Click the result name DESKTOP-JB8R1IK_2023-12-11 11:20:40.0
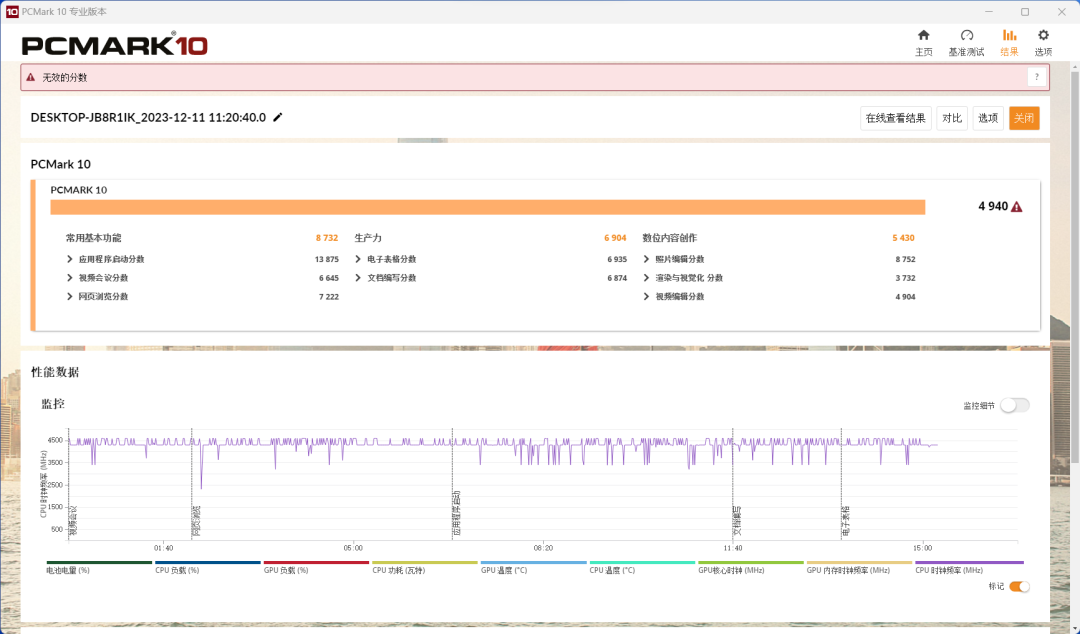Viewport: 1080px width, 634px height. click(148, 117)
